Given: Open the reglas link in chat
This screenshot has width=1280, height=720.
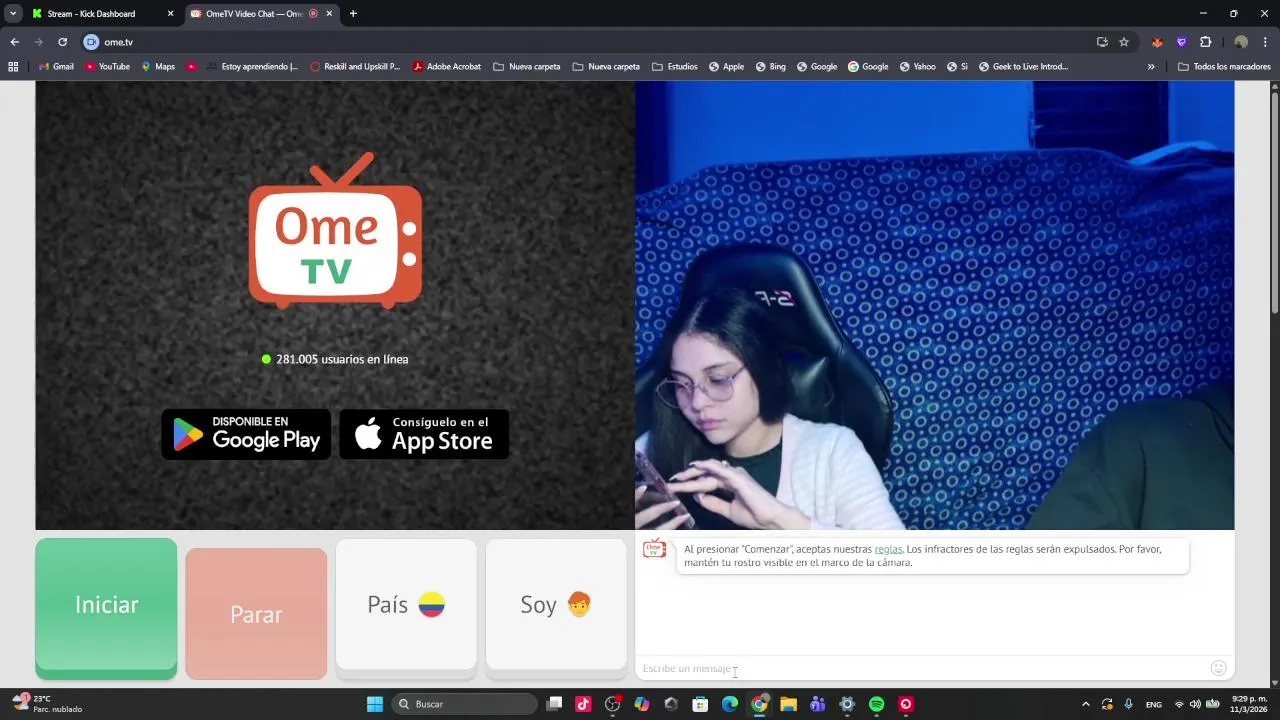Looking at the screenshot, I should coord(888,549).
